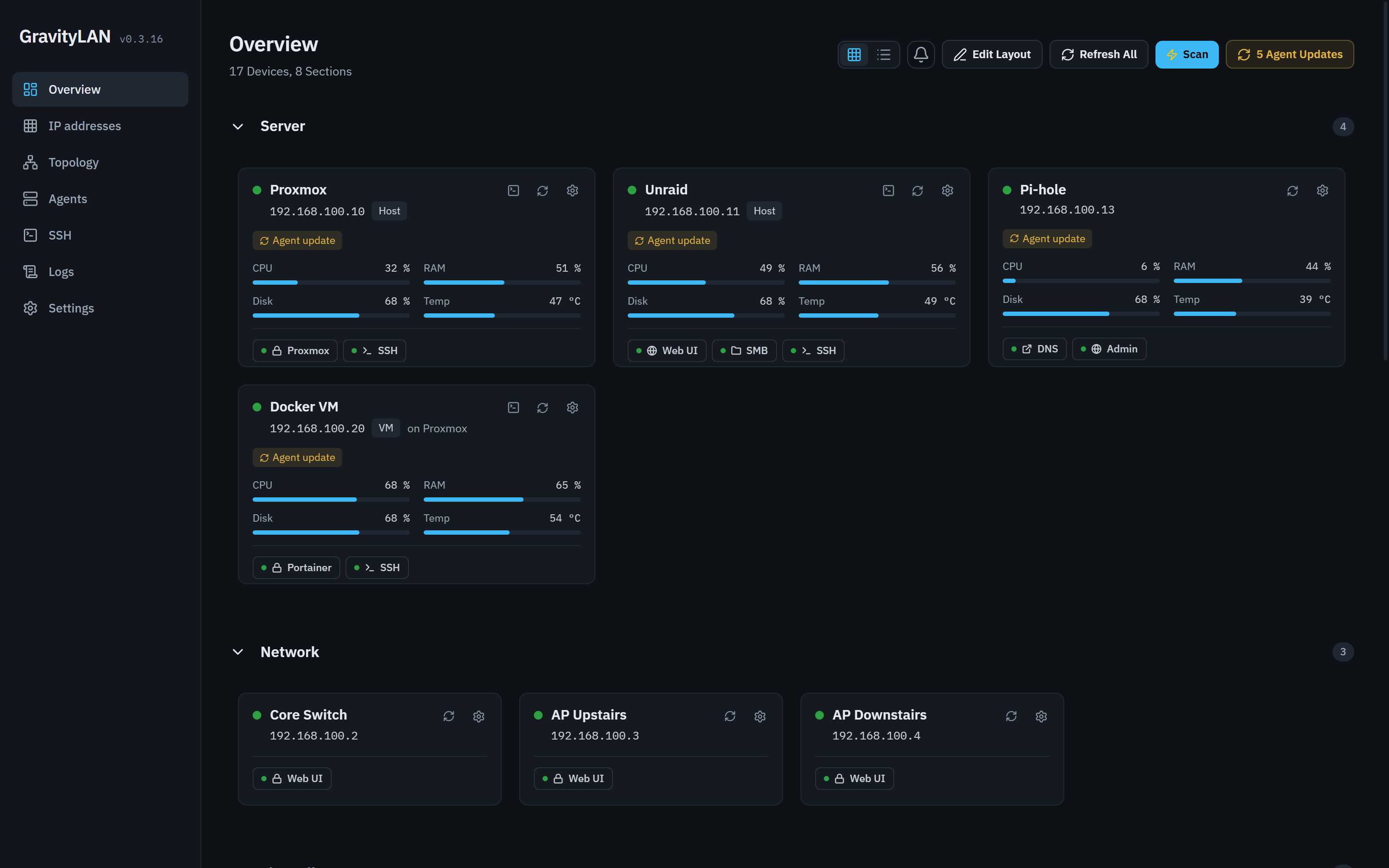The height and width of the screenshot is (868, 1389).
Task: Refresh the Docker VM card
Action: [x=543, y=408]
